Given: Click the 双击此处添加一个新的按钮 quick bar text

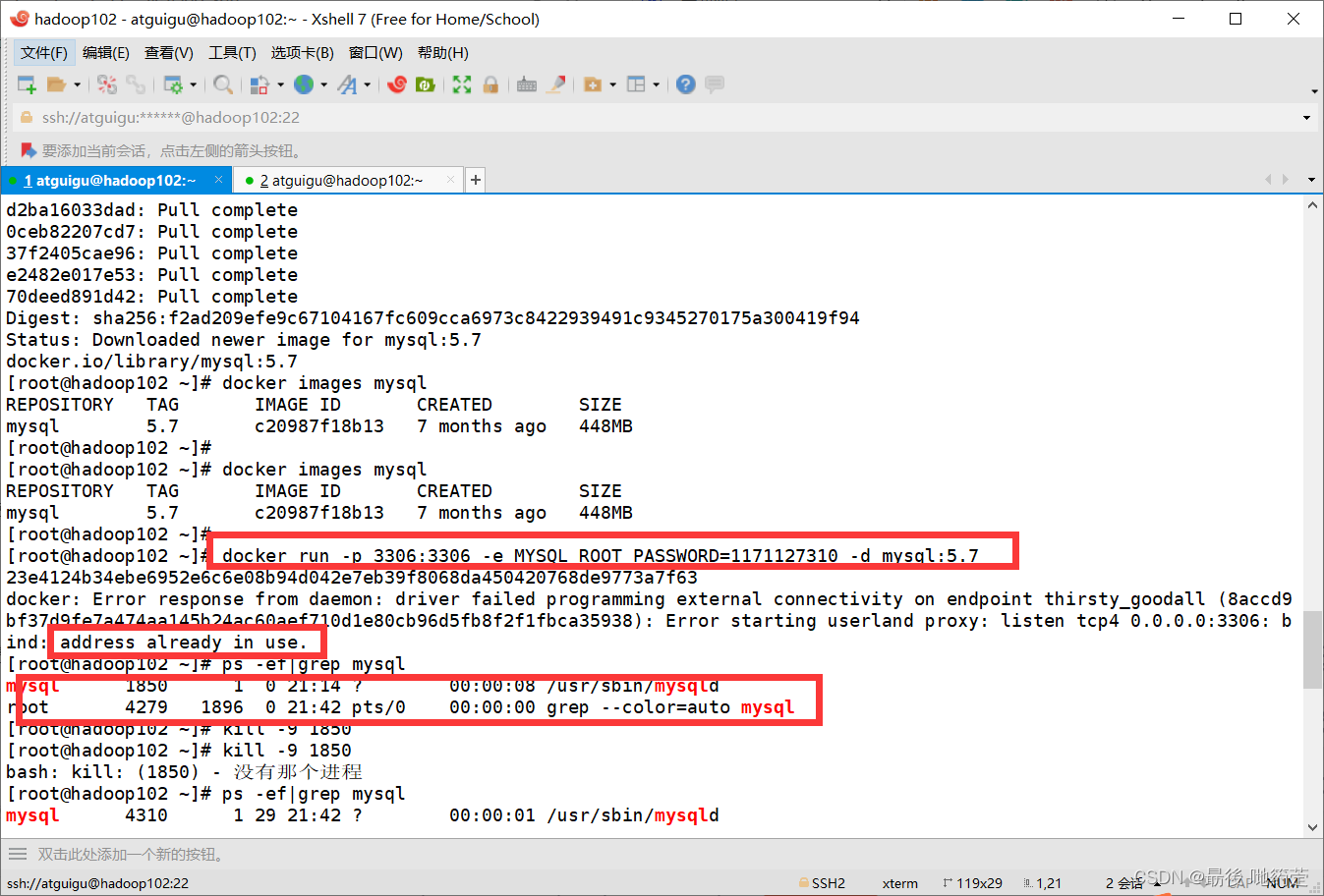Looking at the screenshot, I should [132, 855].
